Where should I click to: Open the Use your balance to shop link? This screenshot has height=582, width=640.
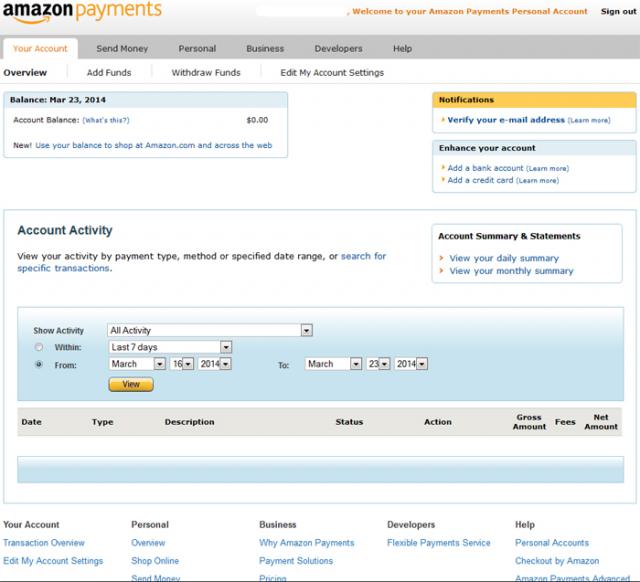pyautogui.click(x=153, y=145)
